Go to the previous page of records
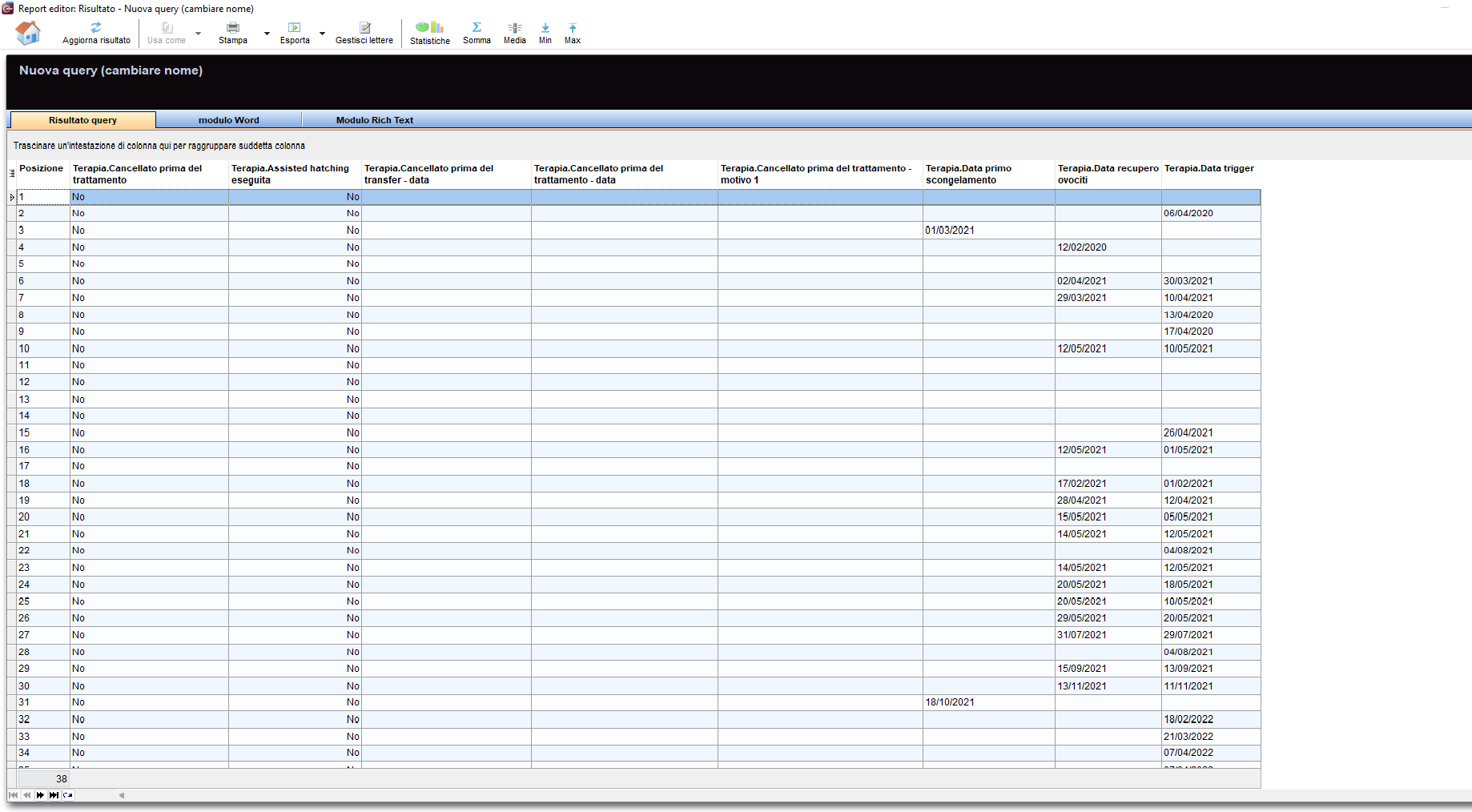Viewport: 1472px width, 812px height. 26,795
